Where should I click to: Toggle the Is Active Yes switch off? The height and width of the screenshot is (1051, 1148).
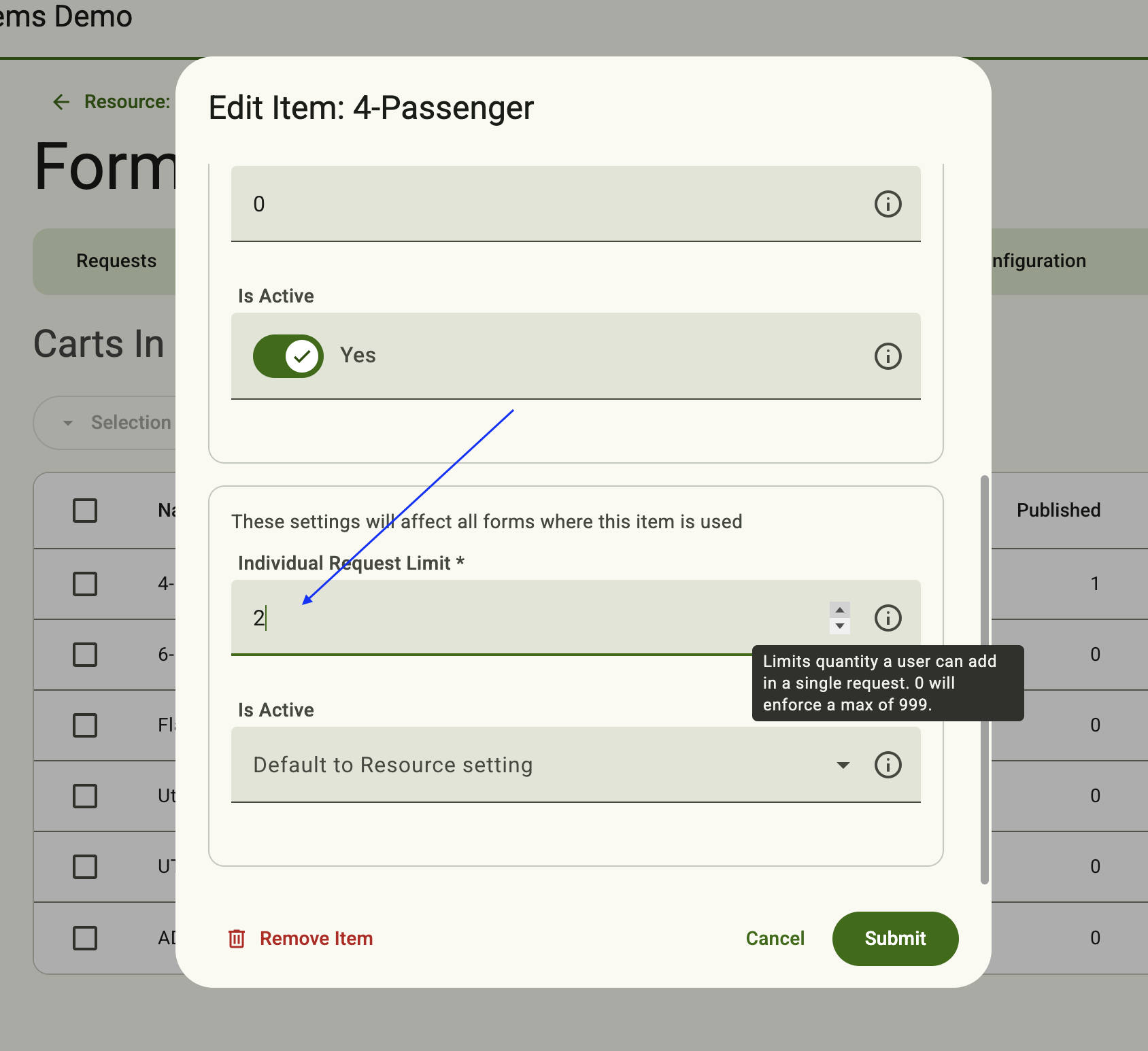(288, 356)
